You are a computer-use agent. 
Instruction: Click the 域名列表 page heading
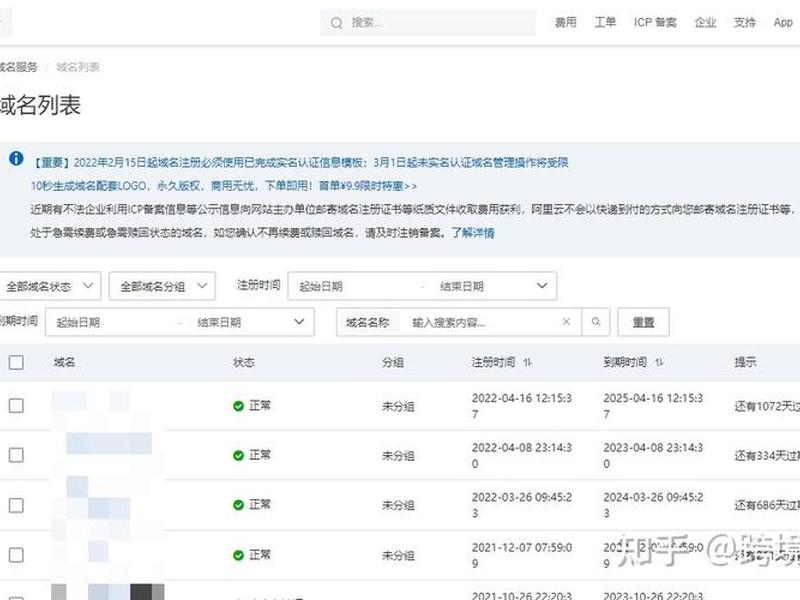[x=40, y=105]
